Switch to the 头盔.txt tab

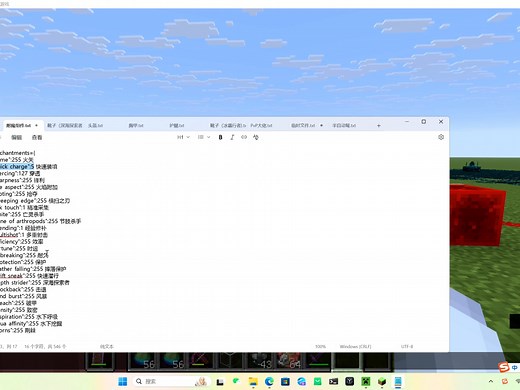[95, 126]
